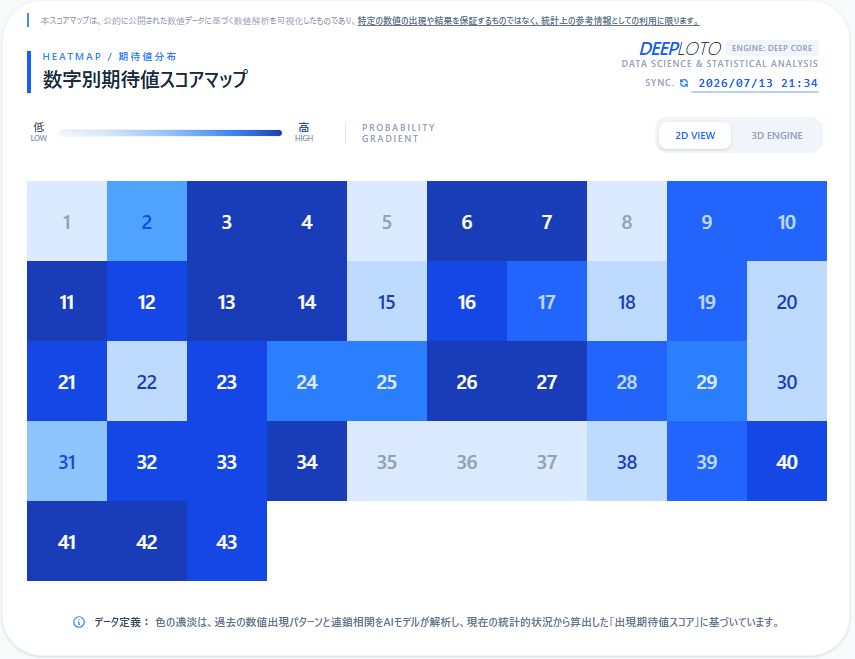Click the DEEPLOTO logo
855x659 pixels.
680,49
